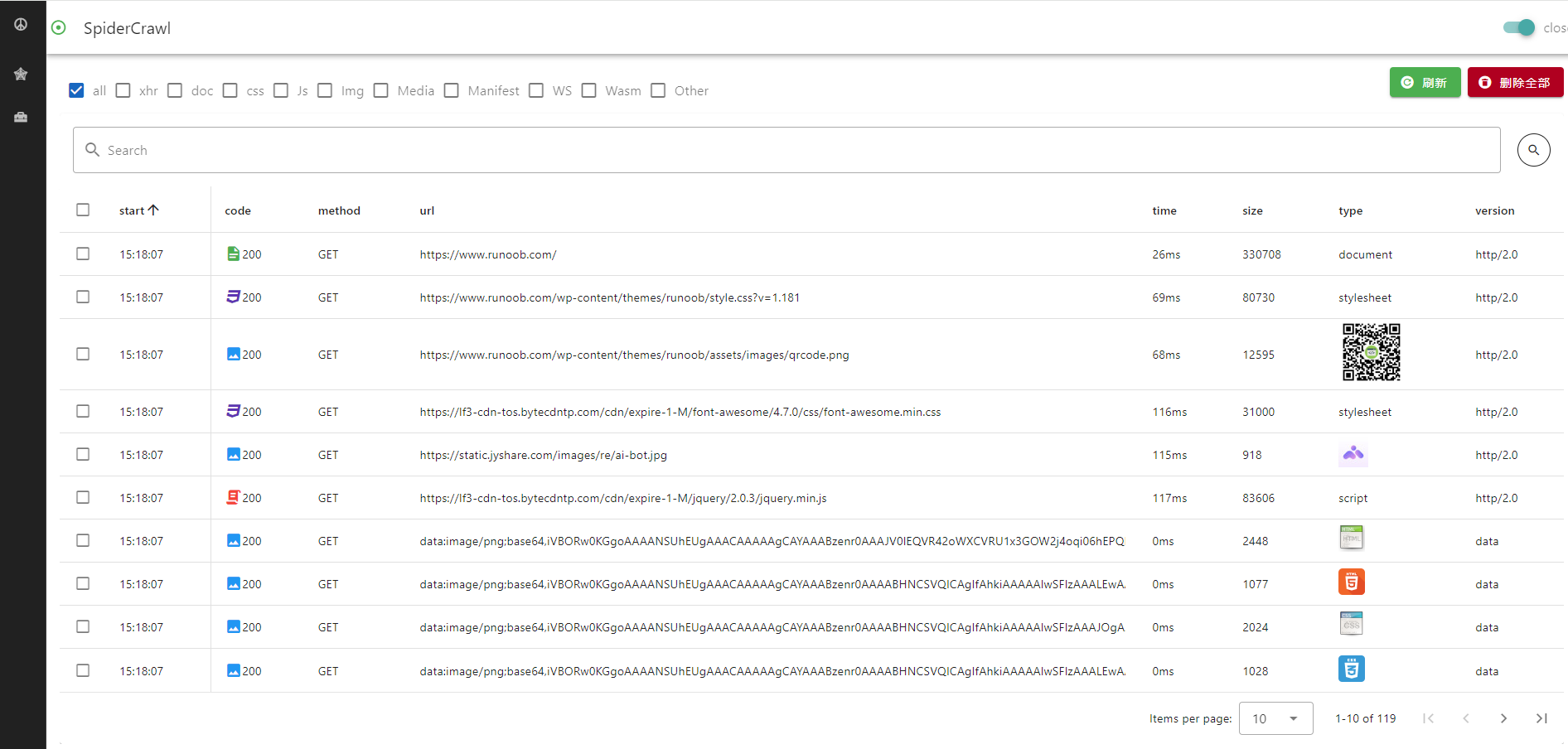Click the QR code thumbnail for qrcode.png
This screenshot has width=1568, height=749.
pos(1371,353)
